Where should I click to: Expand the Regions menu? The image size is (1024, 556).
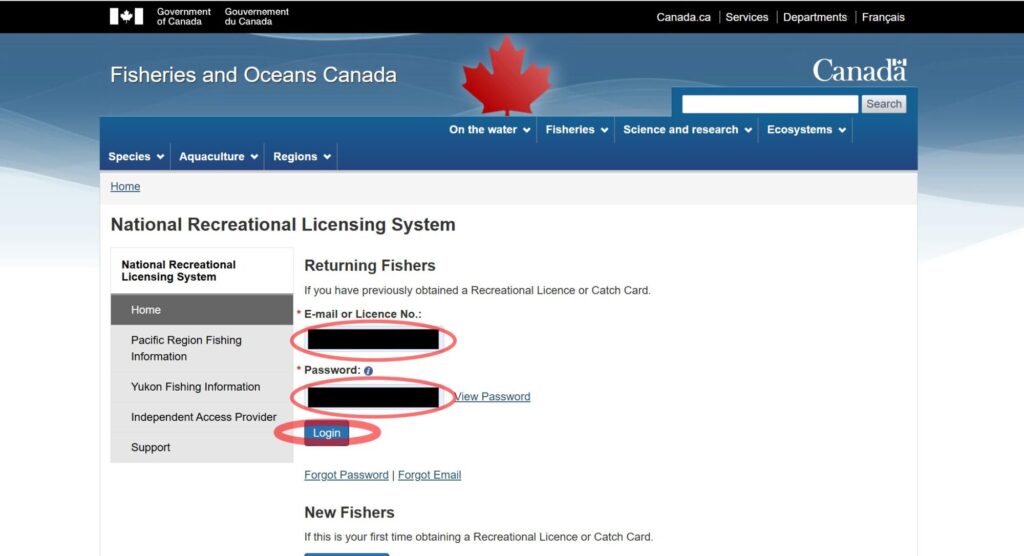coord(302,156)
